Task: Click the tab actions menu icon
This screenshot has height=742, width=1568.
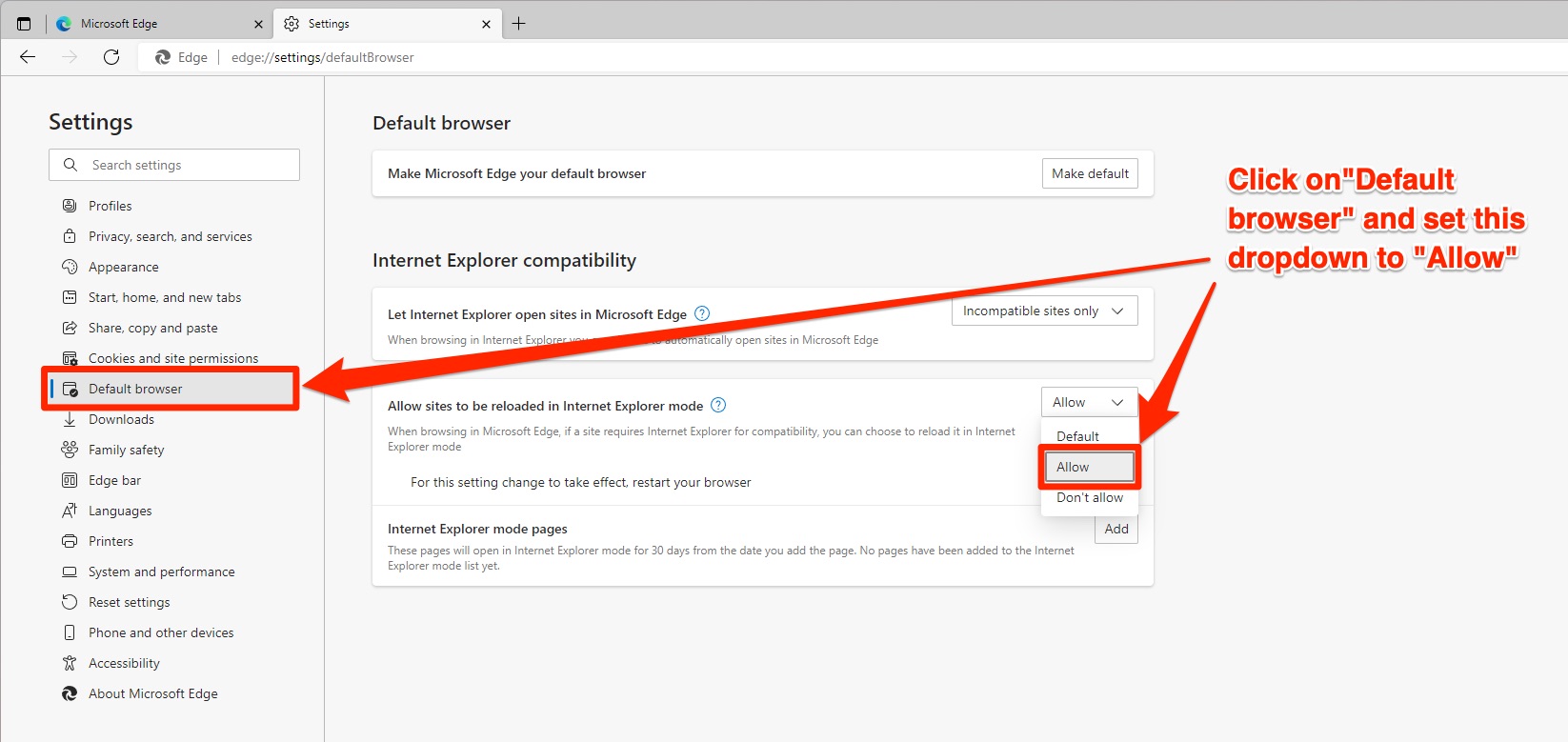Action: (24, 24)
